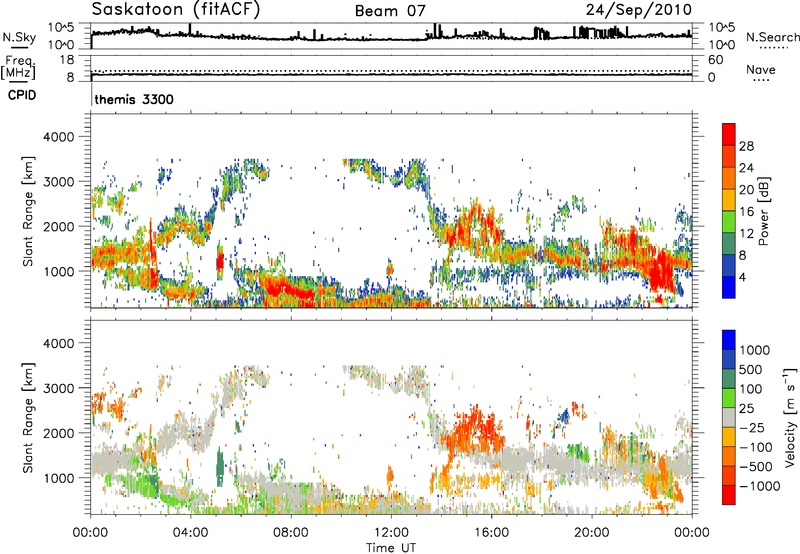This screenshot has height=554, width=800.
Task: Click the 16:00 time axis label
Action: coord(491,533)
